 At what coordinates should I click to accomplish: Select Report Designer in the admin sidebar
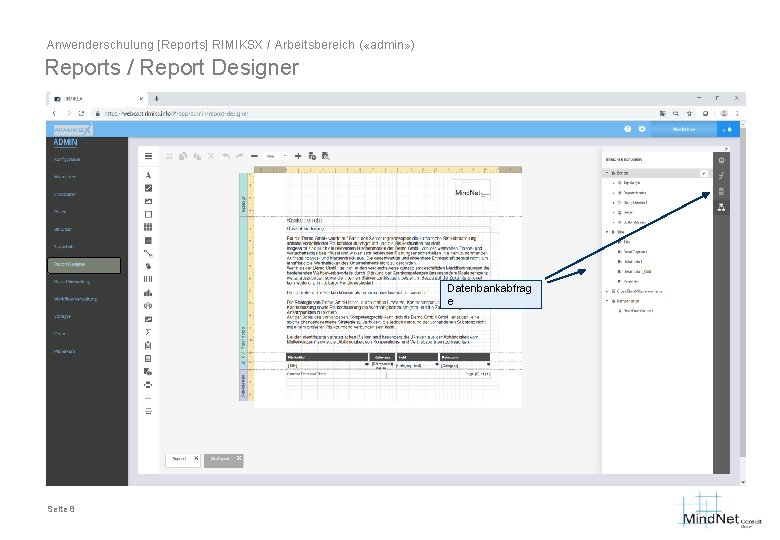point(84,265)
